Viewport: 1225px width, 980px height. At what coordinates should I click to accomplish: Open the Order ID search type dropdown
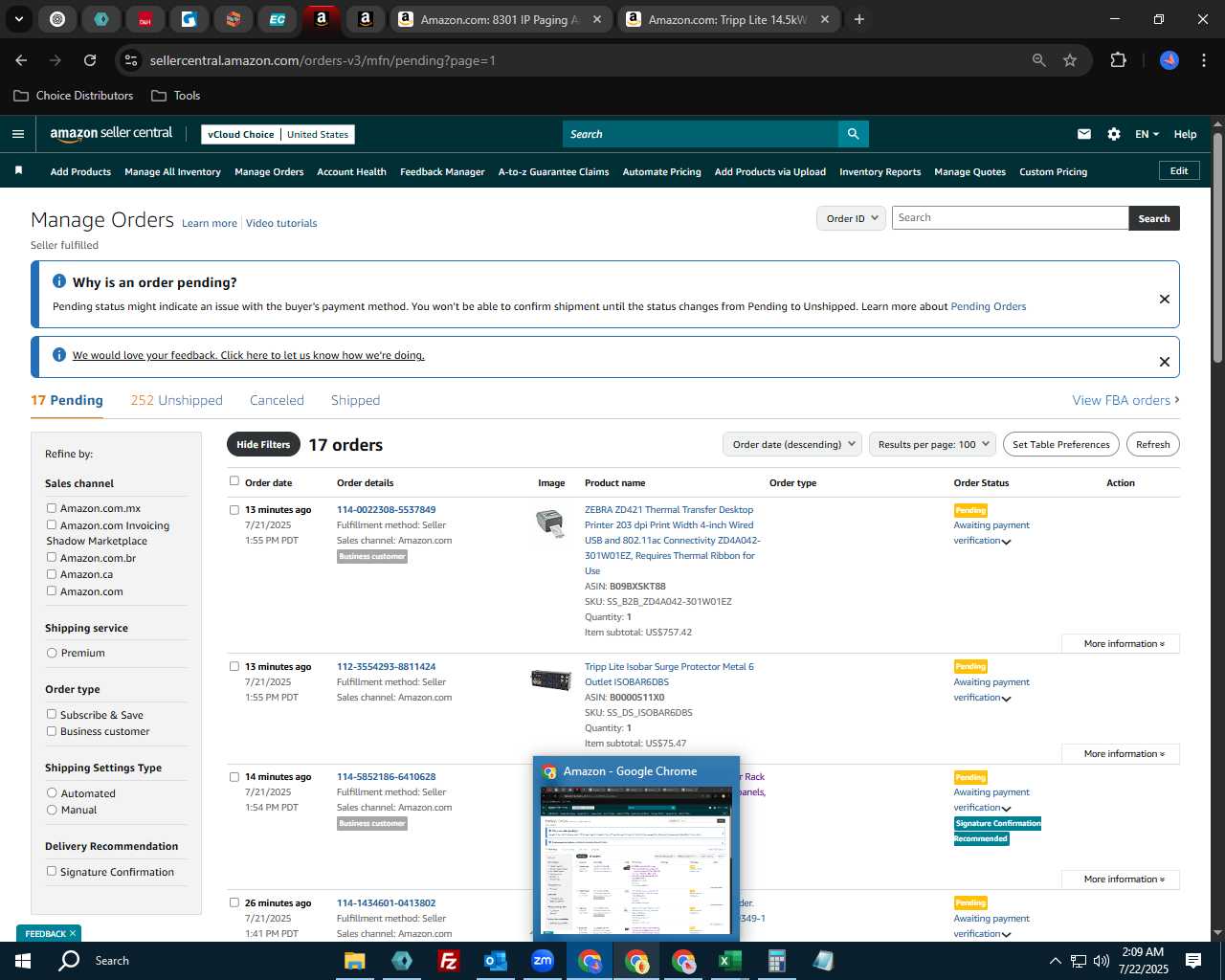point(850,218)
